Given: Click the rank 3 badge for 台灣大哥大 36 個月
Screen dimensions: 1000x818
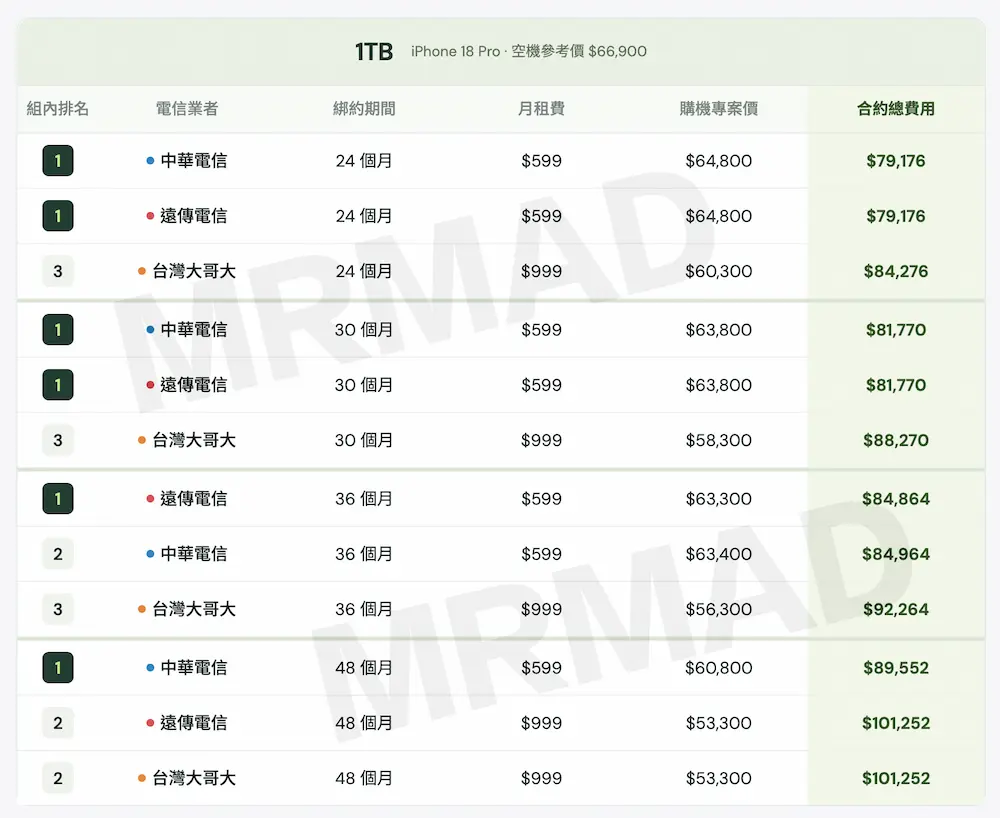Looking at the screenshot, I should click(58, 609).
